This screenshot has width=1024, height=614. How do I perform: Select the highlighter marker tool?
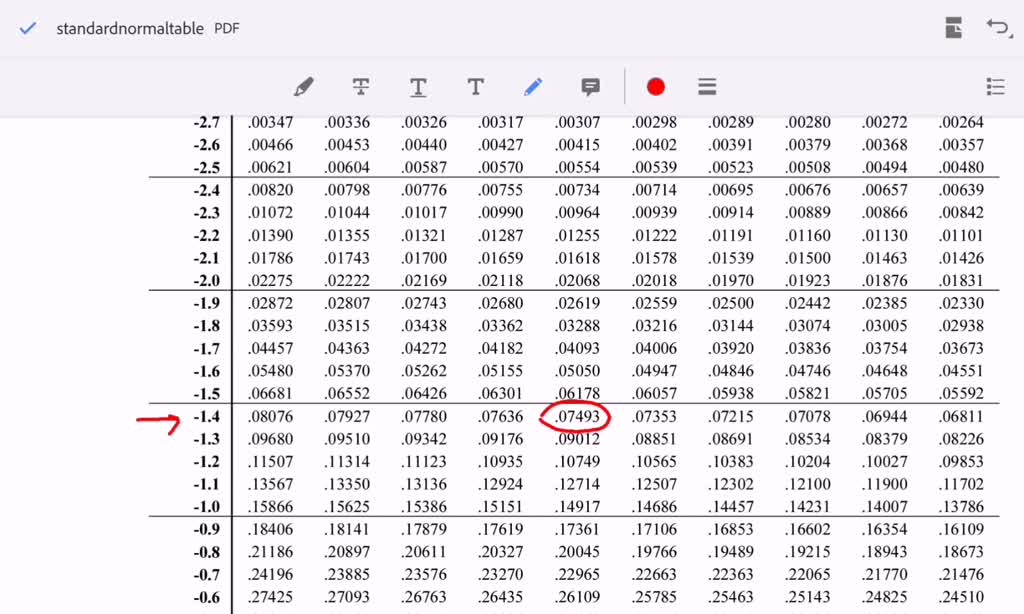[x=304, y=87]
